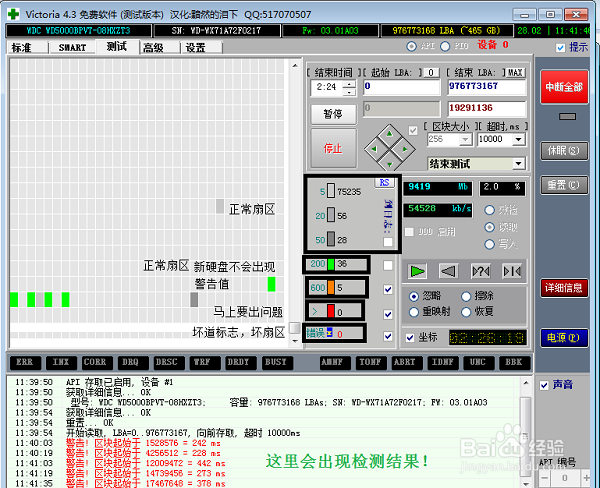The height and width of the screenshot is (488, 600).
Task: Click the right arrow on the diamond pad
Action: pos(403,150)
